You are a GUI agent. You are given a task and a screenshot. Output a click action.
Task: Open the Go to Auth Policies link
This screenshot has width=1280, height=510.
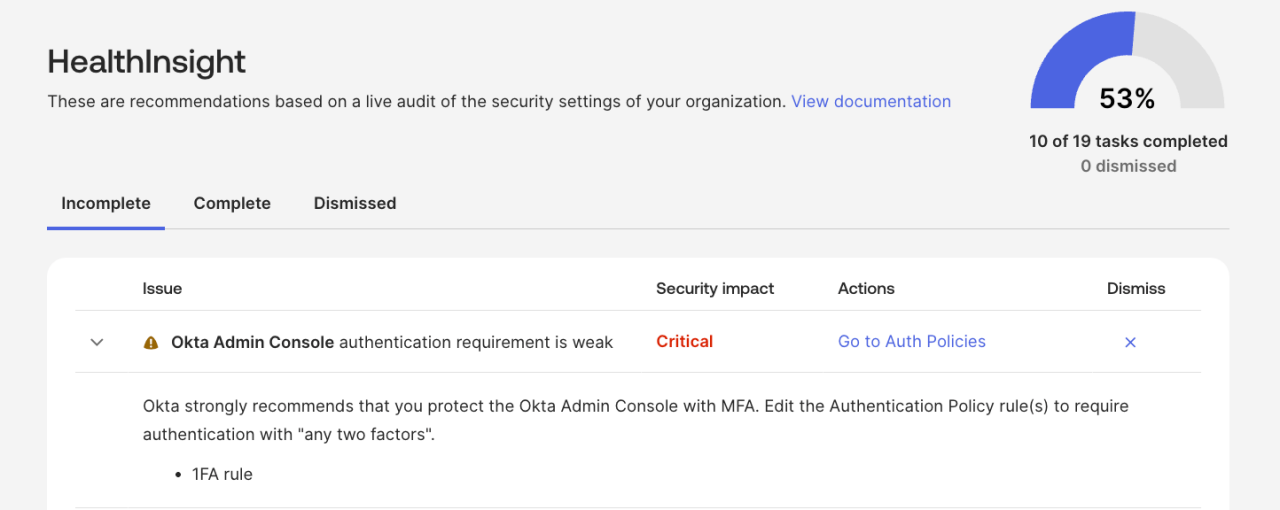[x=911, y=342]
